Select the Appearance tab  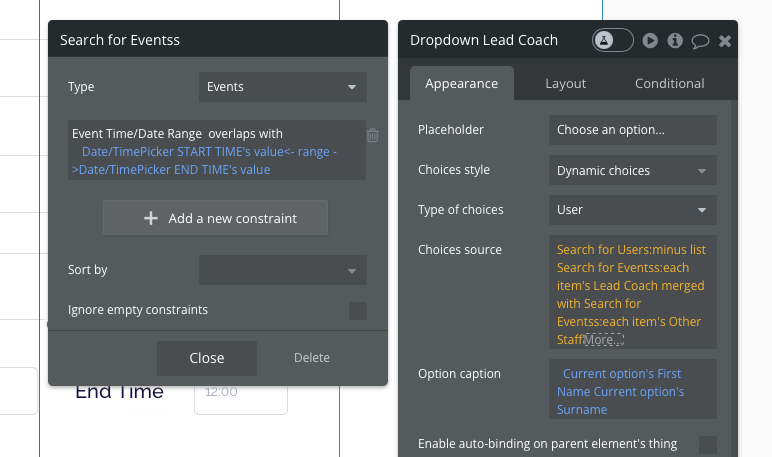462,84
